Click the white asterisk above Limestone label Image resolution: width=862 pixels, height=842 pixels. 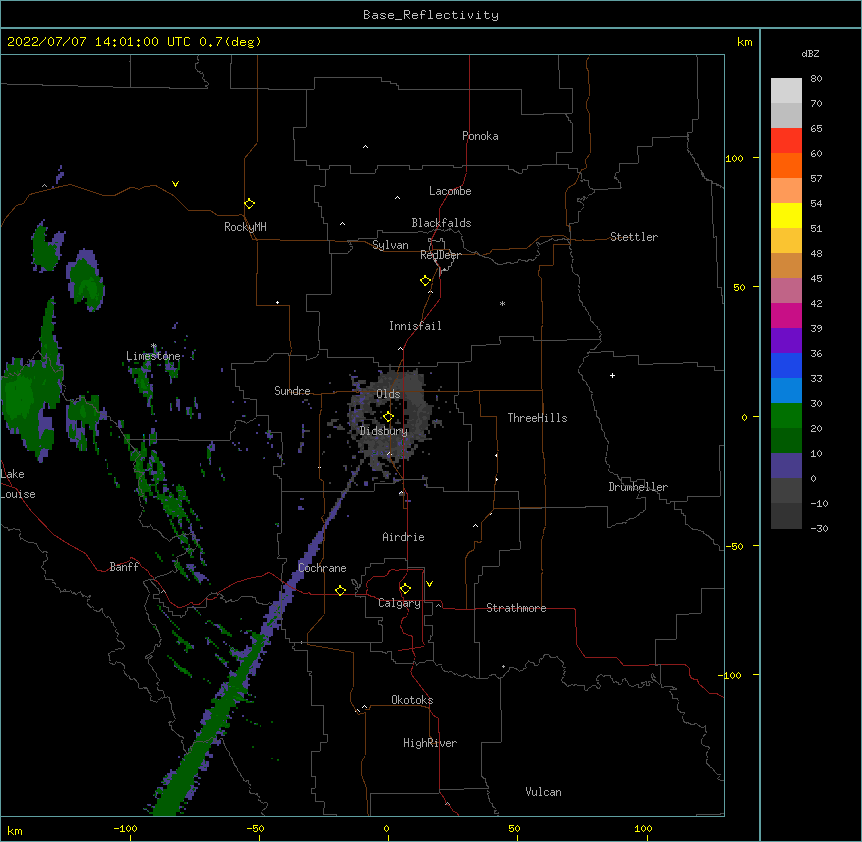pyautogui.click(x=154, y=346)
